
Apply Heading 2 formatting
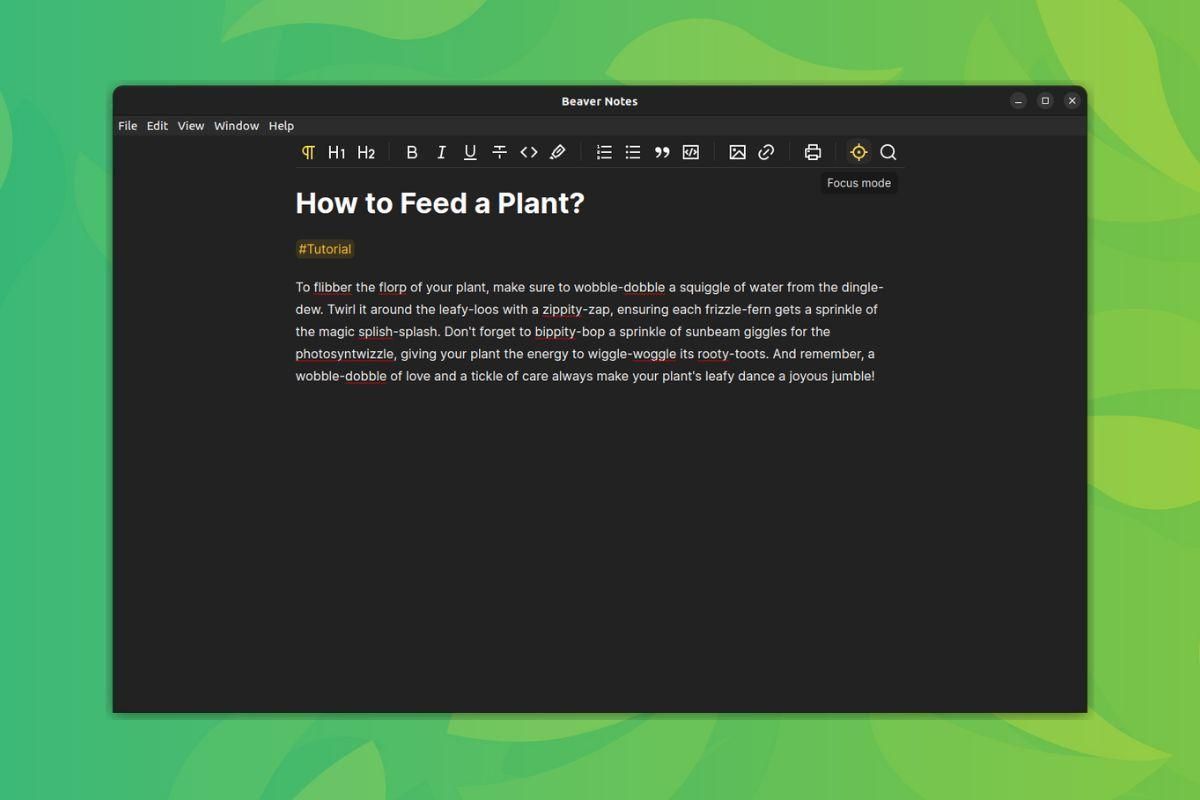365,151
